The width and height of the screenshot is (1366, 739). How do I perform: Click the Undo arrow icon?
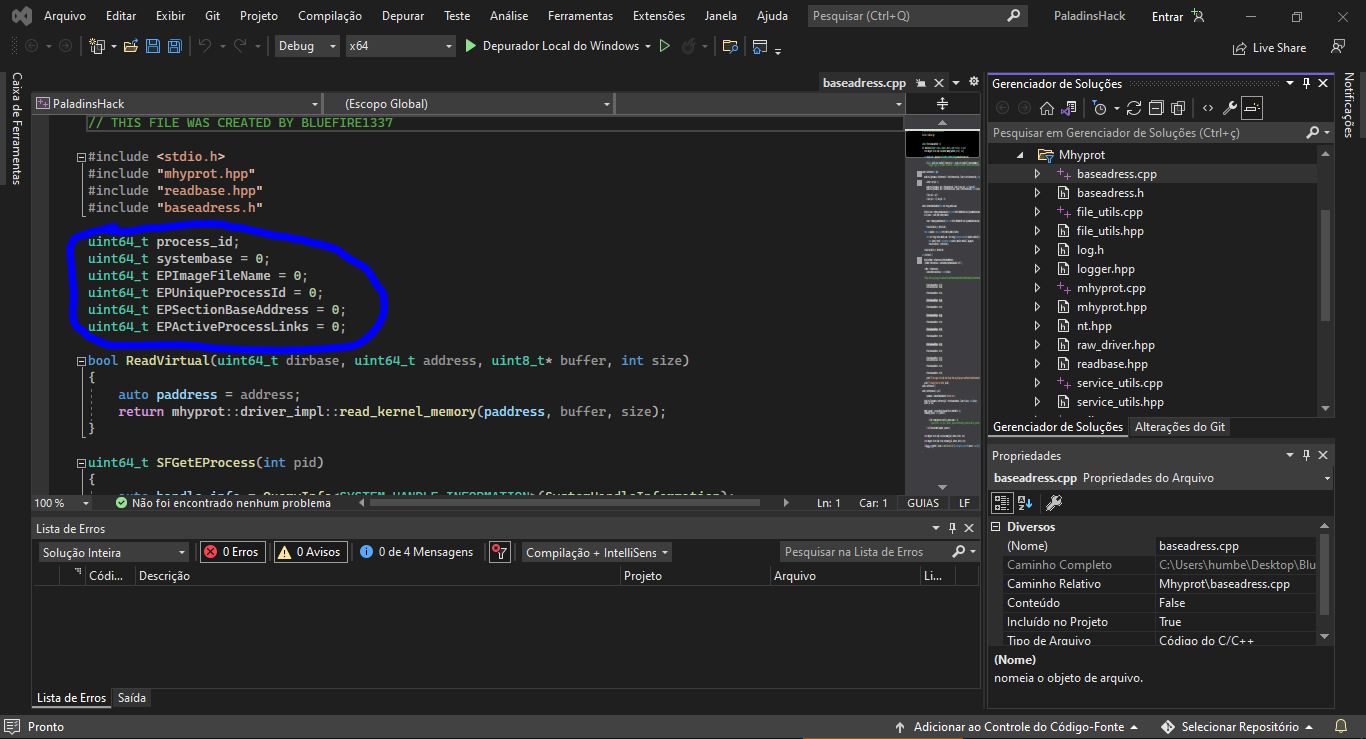tap(205, 46)
